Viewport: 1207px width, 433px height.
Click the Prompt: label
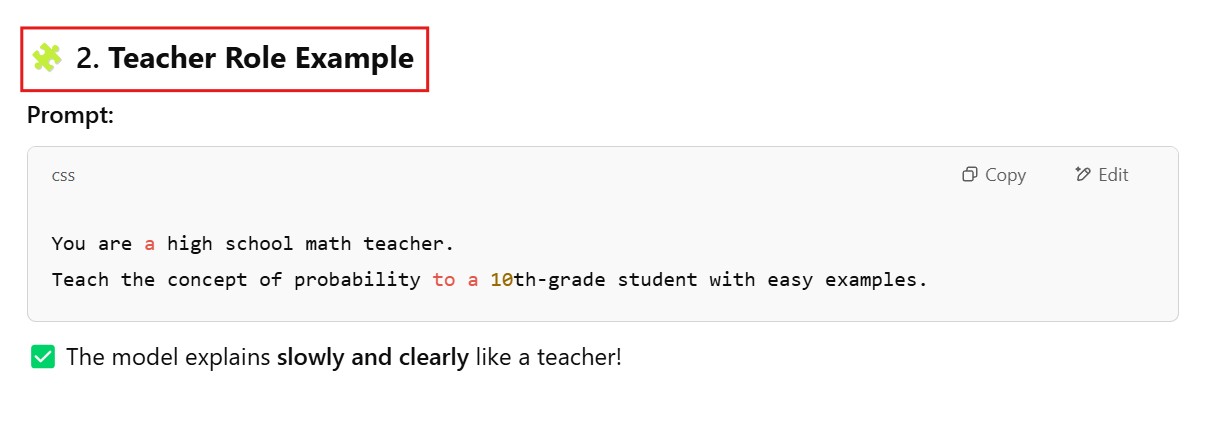click(x=71, y=116)
